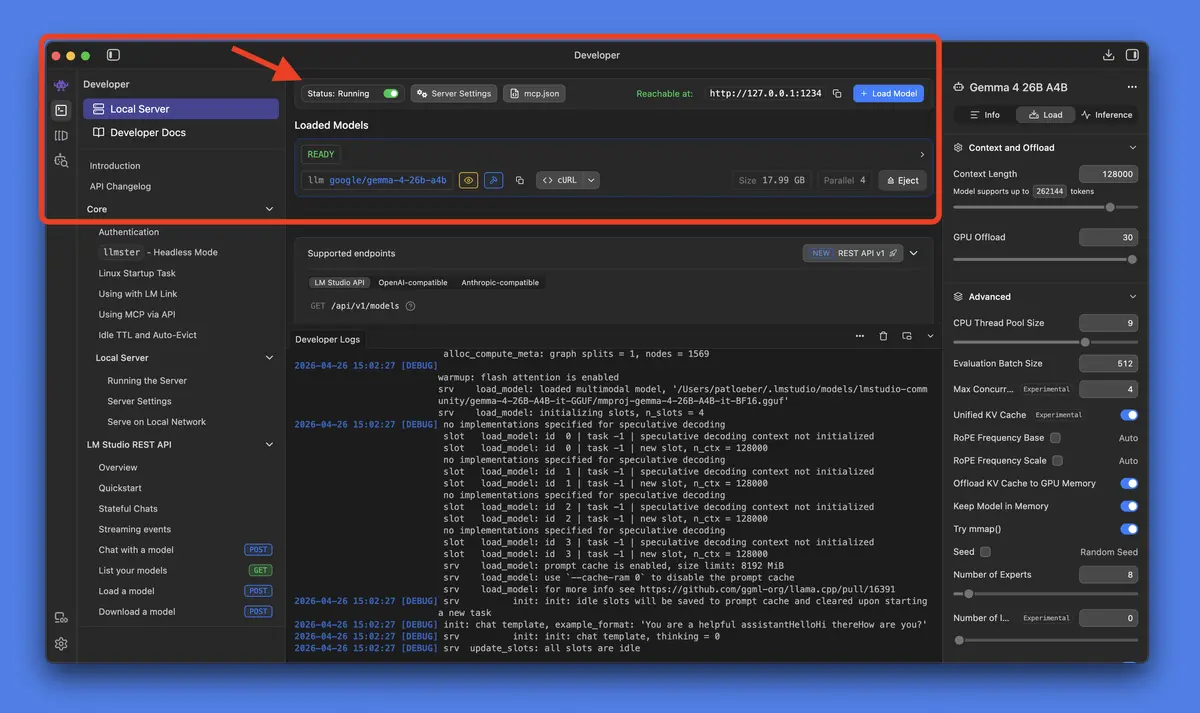Open the model Discover search icon
Screen dimensions: 1200x713
click(x=62, y=160)
